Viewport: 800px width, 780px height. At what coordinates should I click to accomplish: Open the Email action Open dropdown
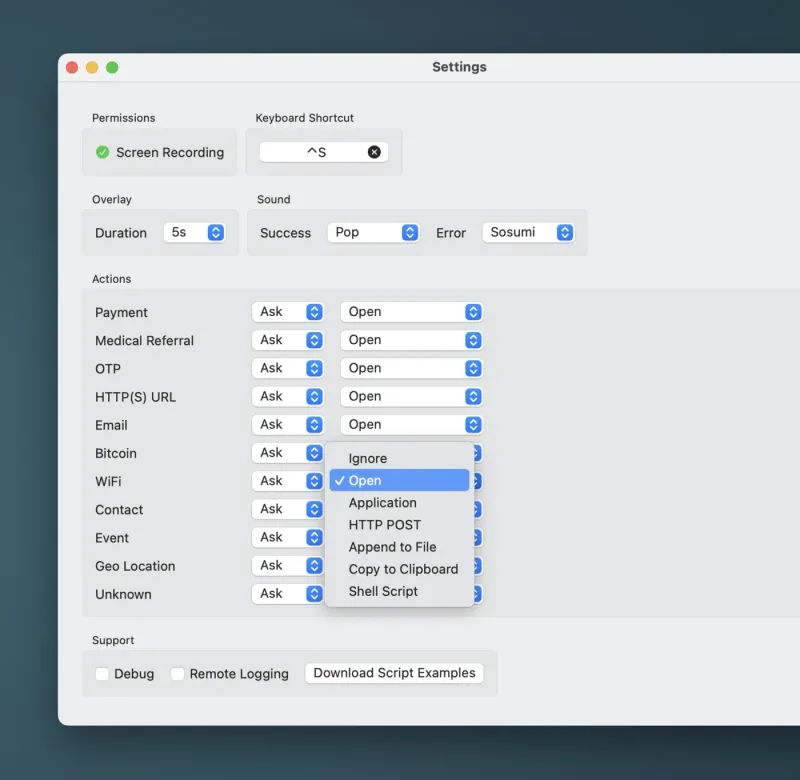411,424
